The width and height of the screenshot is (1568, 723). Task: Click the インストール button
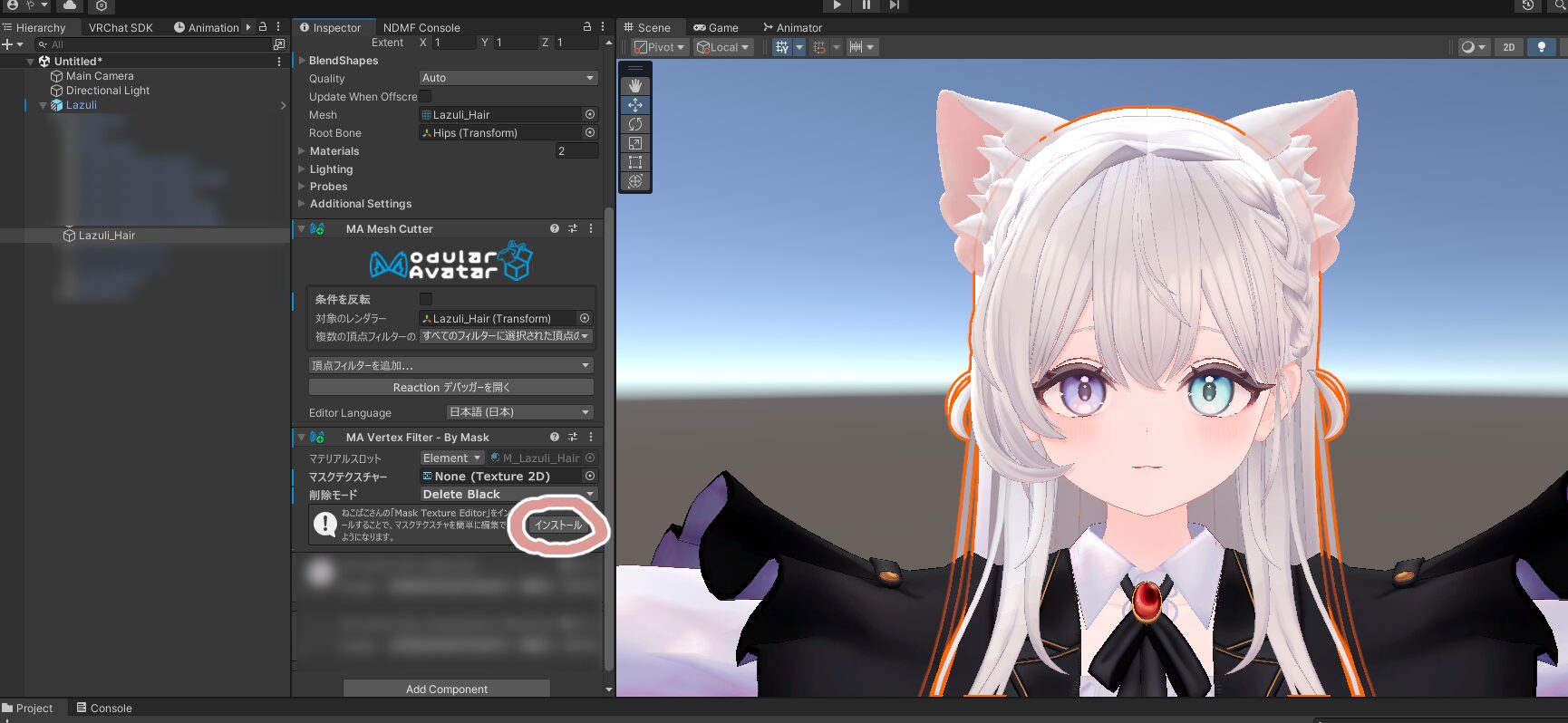click(557, 525)
